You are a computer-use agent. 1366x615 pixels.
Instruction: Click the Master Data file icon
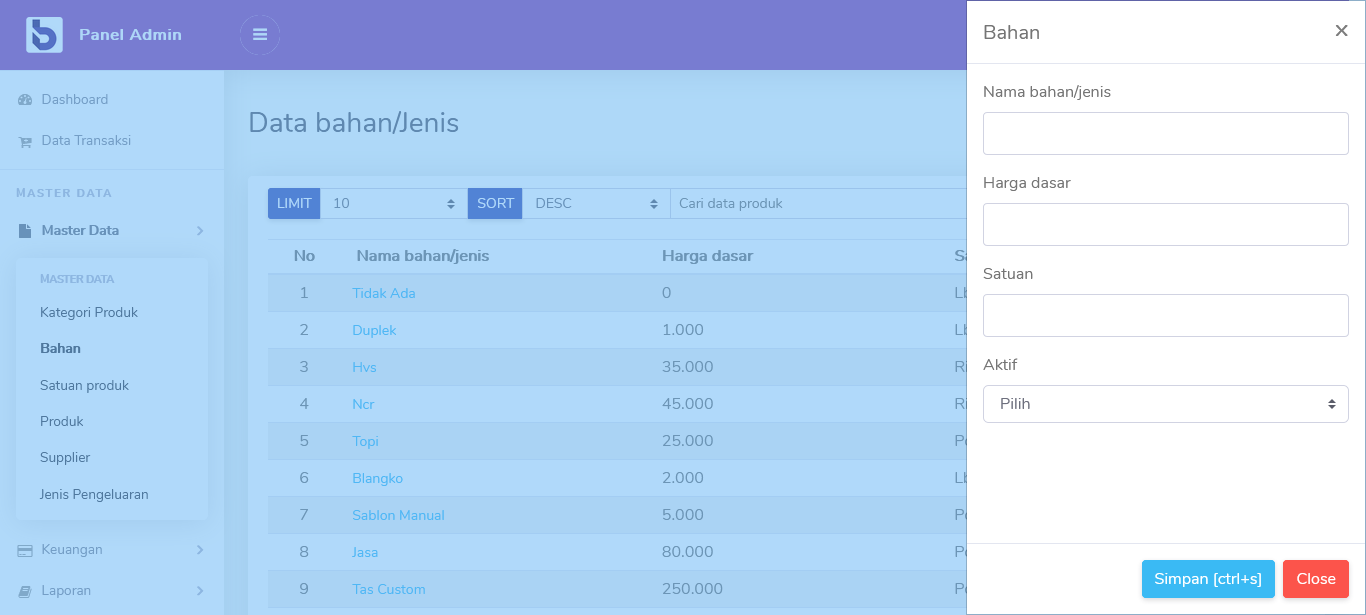[25, 231]
